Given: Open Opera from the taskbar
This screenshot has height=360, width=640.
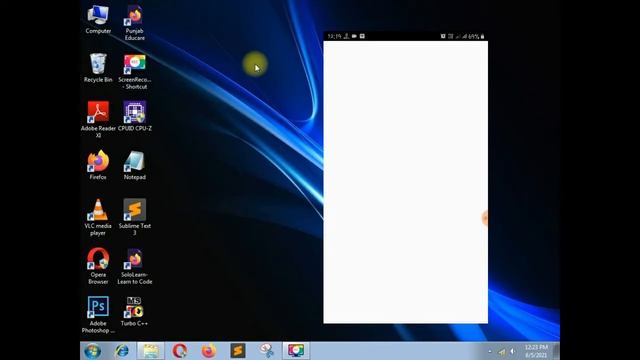Looking at the screenshot, I should 180,351.
